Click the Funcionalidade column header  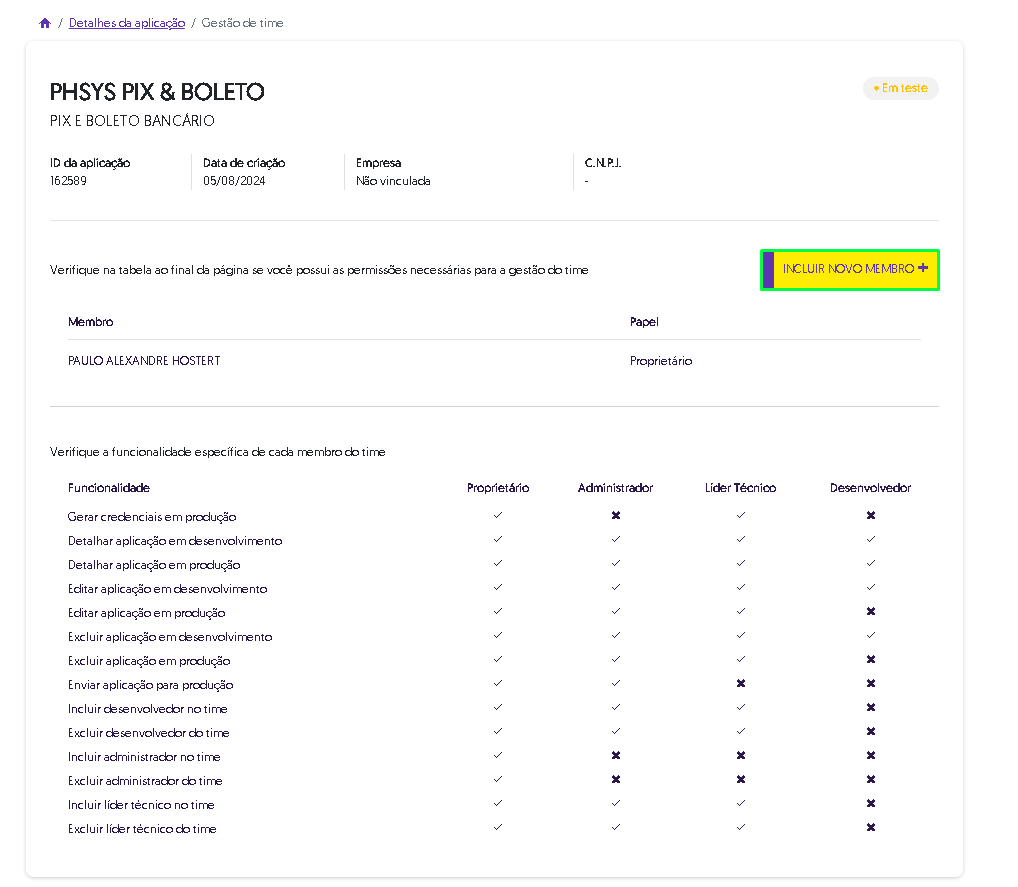(x=108, y=488)
